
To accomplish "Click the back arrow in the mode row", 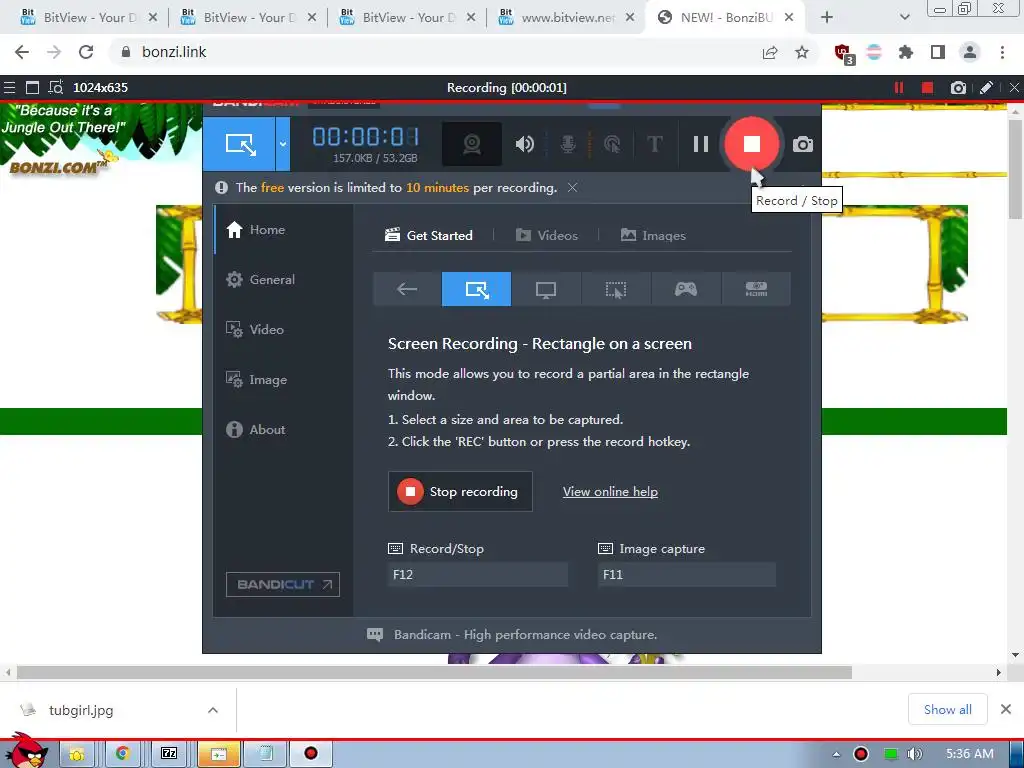I will click(407, 289).
